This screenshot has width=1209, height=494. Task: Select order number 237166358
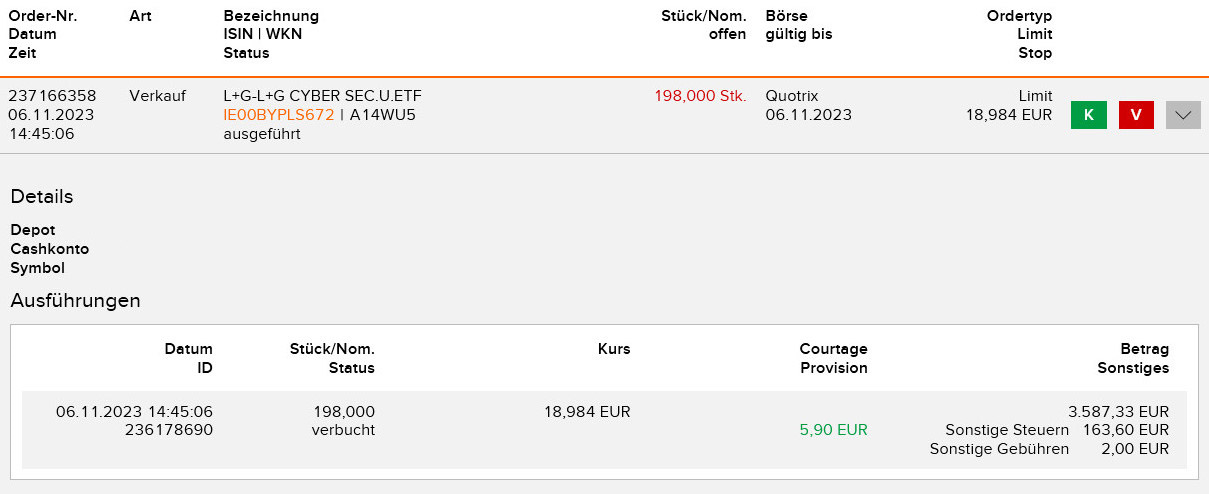click(52, 96)
